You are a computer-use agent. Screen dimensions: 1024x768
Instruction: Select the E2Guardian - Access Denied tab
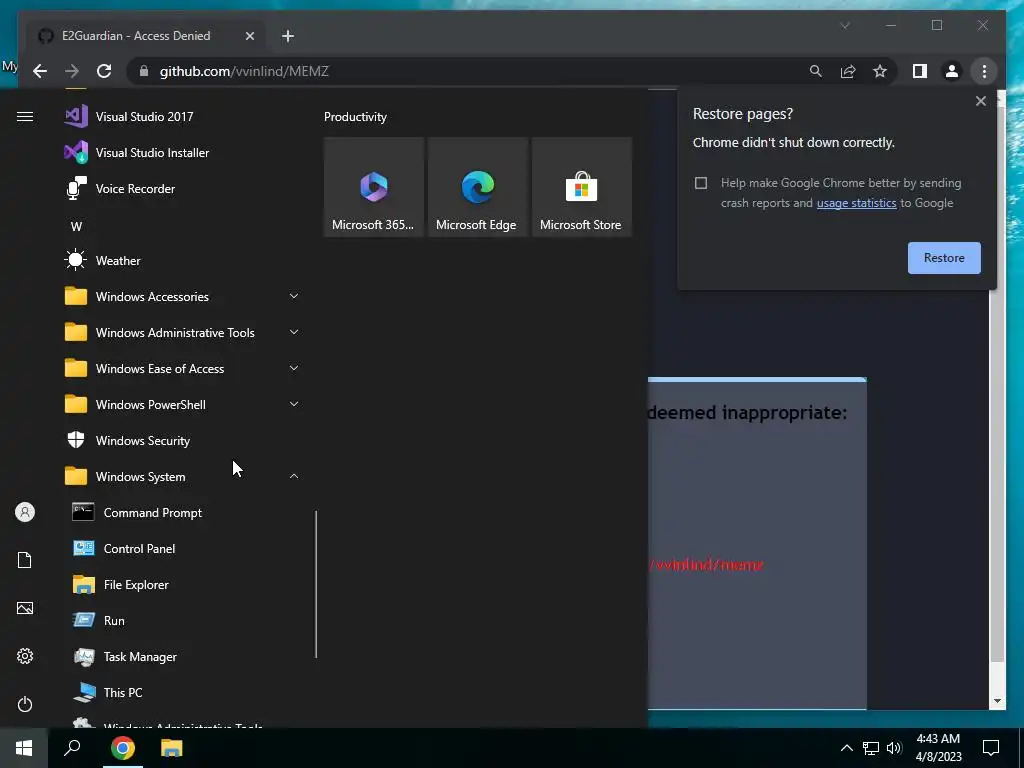point(145,36)
